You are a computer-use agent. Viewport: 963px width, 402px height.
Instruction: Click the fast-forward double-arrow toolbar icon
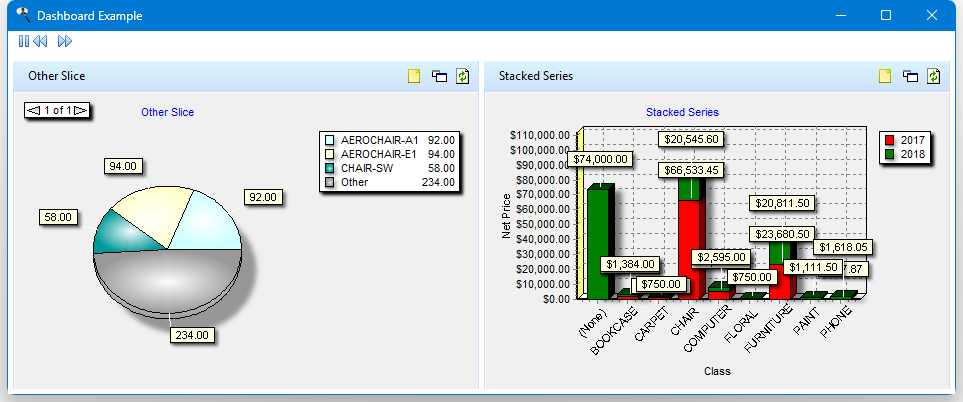coord(65,41)
